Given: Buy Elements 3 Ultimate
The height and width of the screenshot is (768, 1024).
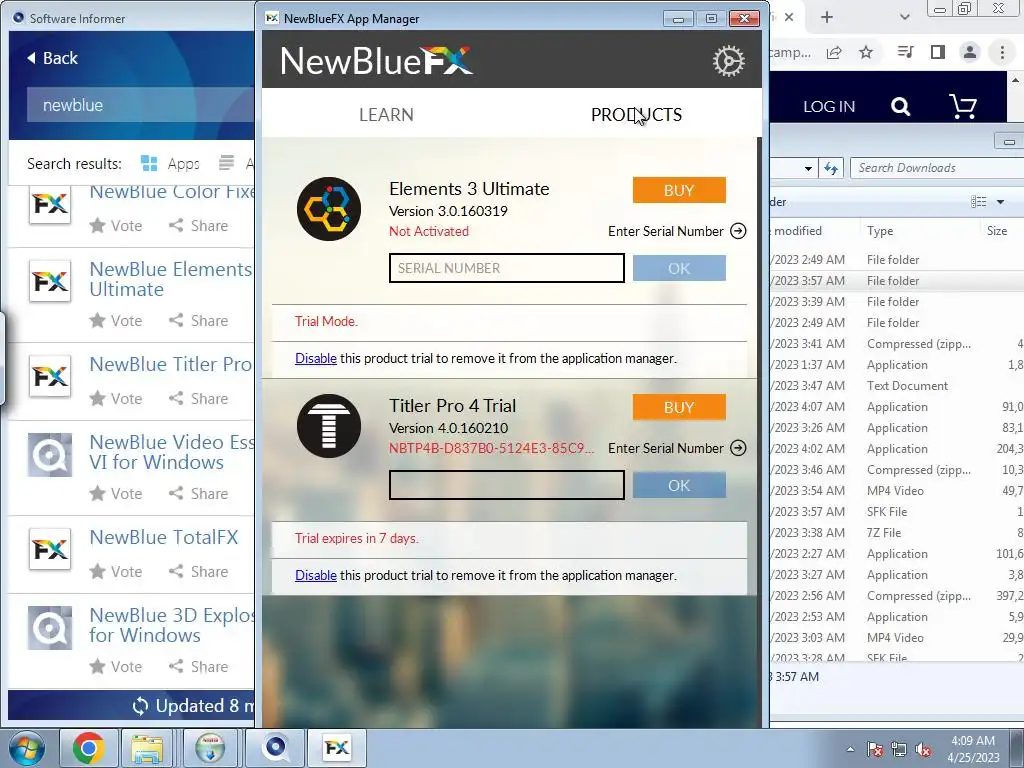Looking at the screenshot, I should (x=679, y=190).
